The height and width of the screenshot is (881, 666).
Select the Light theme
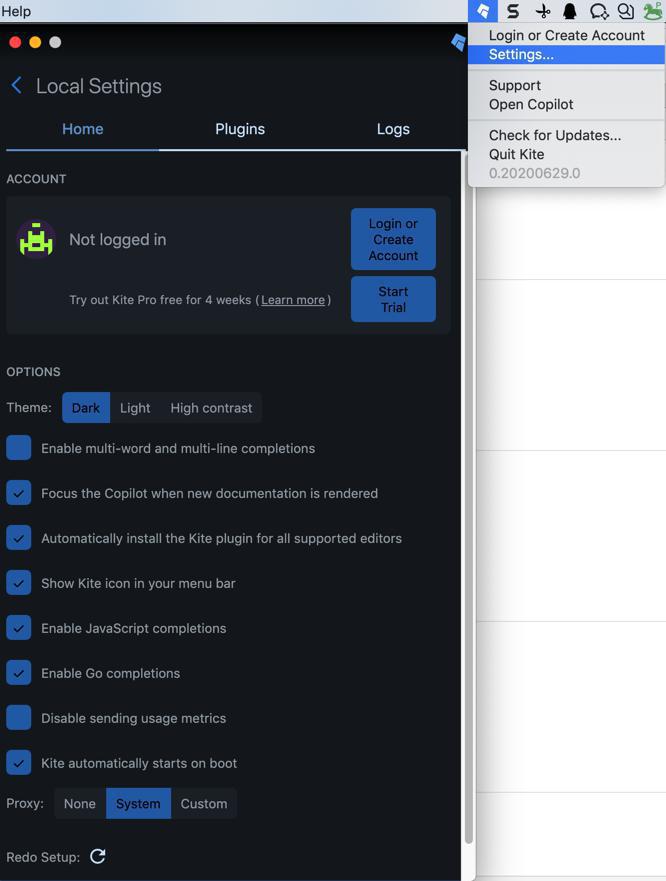[135, 408]
